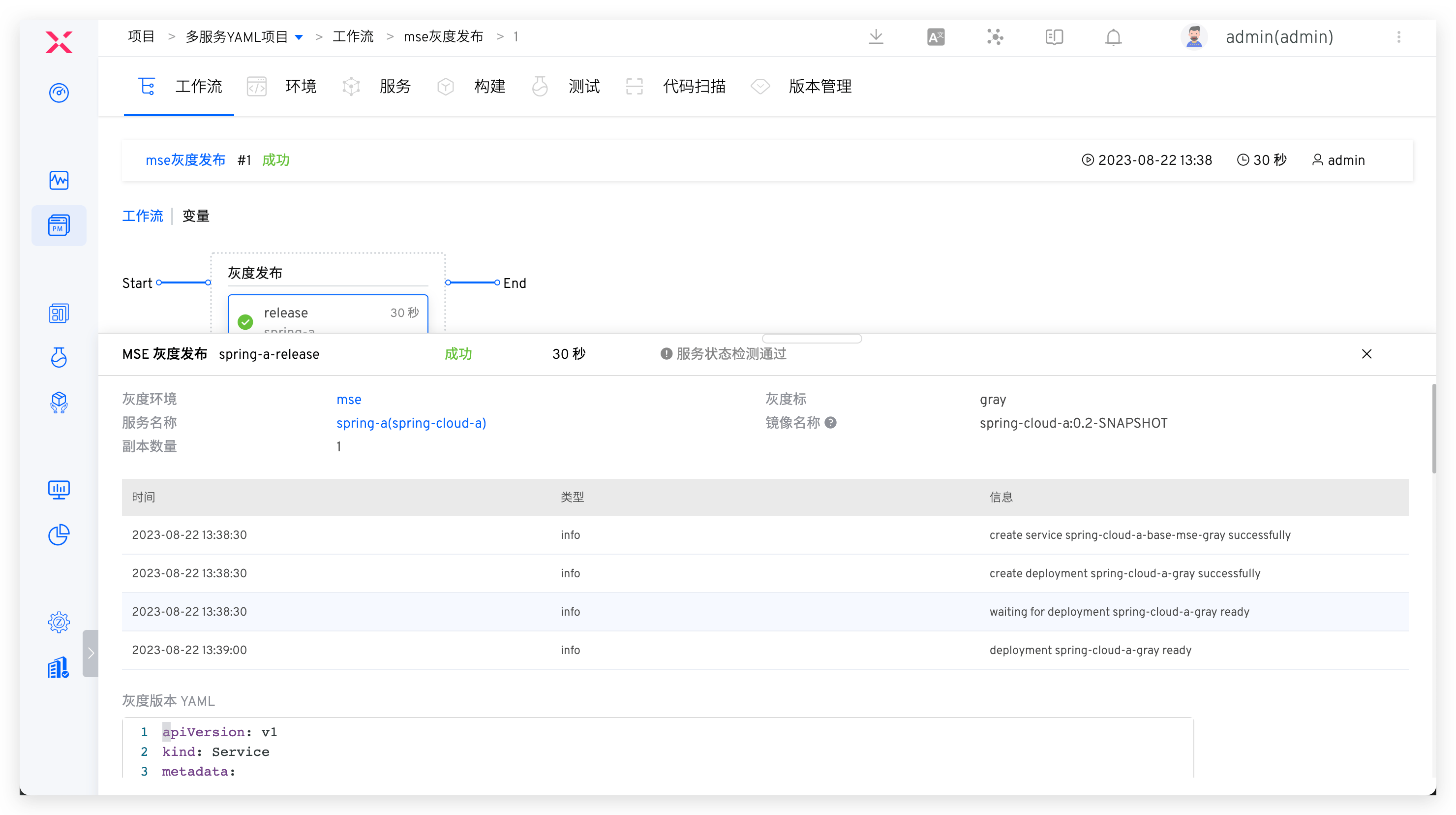Switch to the 变量 sub-tab
Screen dimensions: 1456x815
pyautogui.click(x=196, y=216)
